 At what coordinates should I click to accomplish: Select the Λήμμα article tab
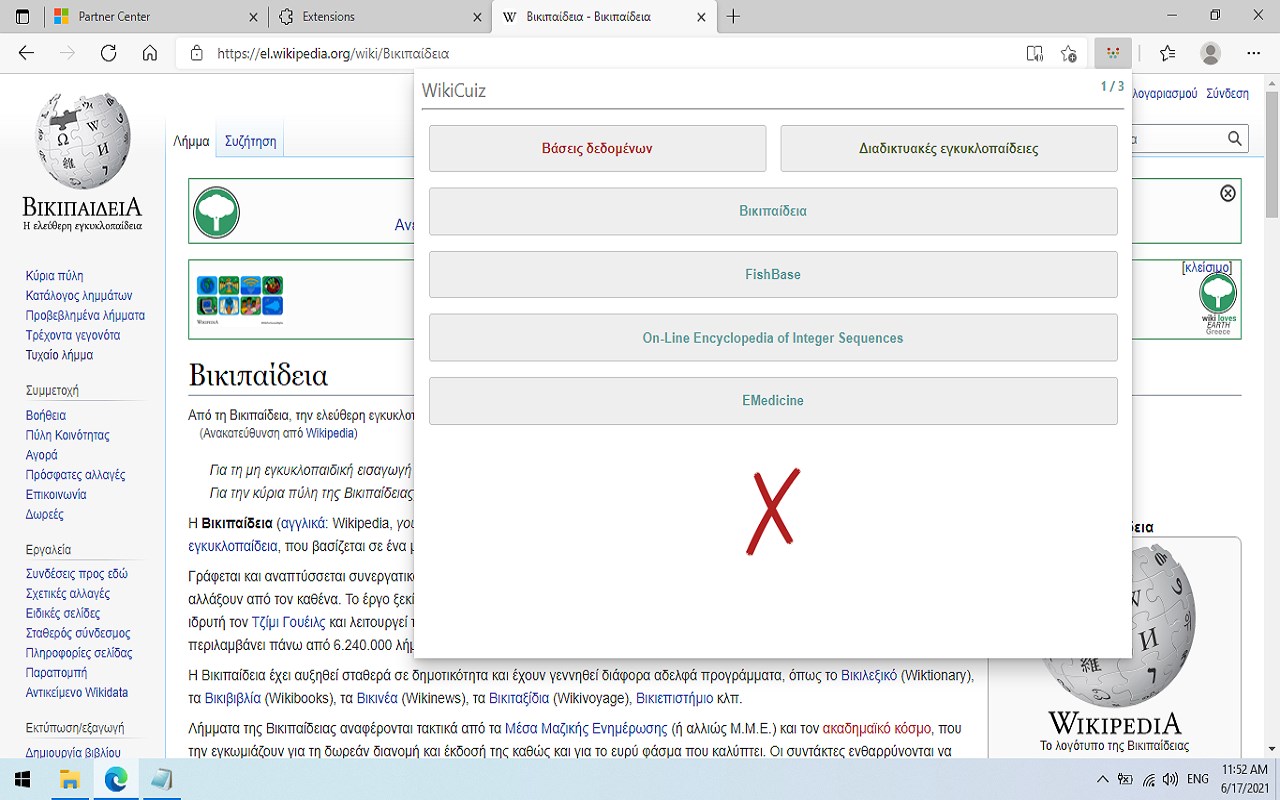click(x=191, y=141)
